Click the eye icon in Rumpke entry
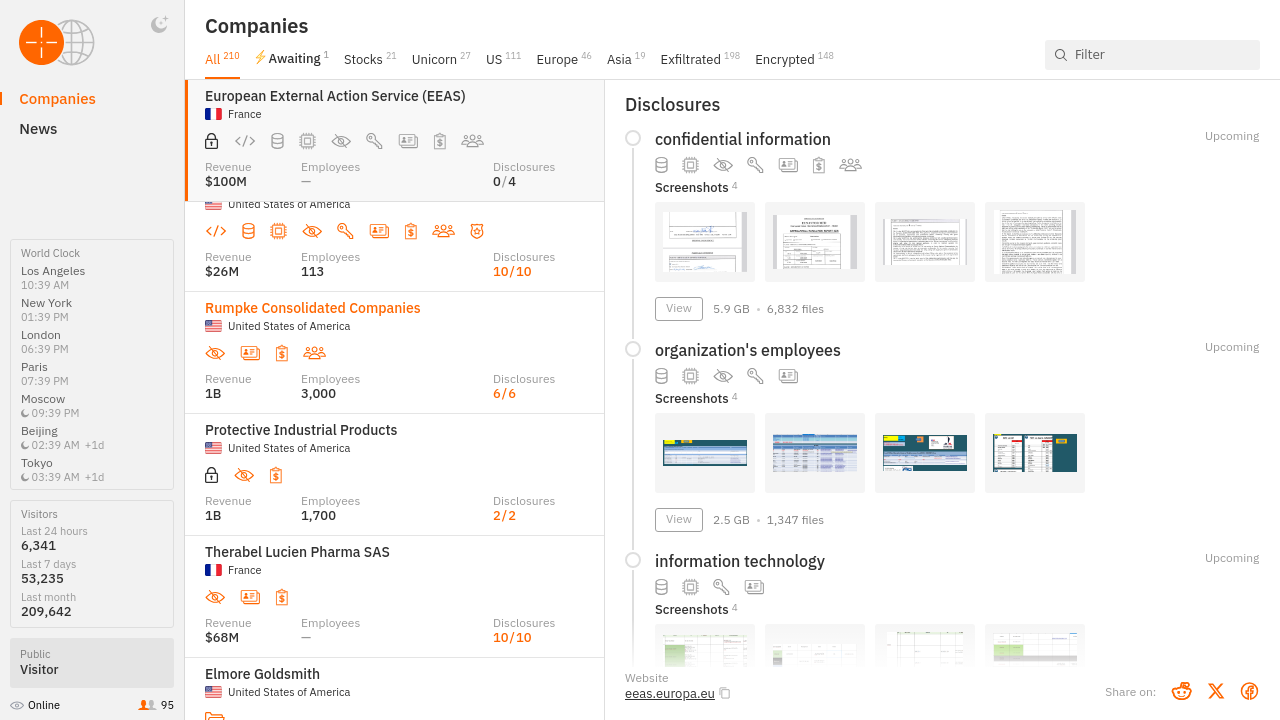This screenshot has height=720, width=1280. coord(215,353)
